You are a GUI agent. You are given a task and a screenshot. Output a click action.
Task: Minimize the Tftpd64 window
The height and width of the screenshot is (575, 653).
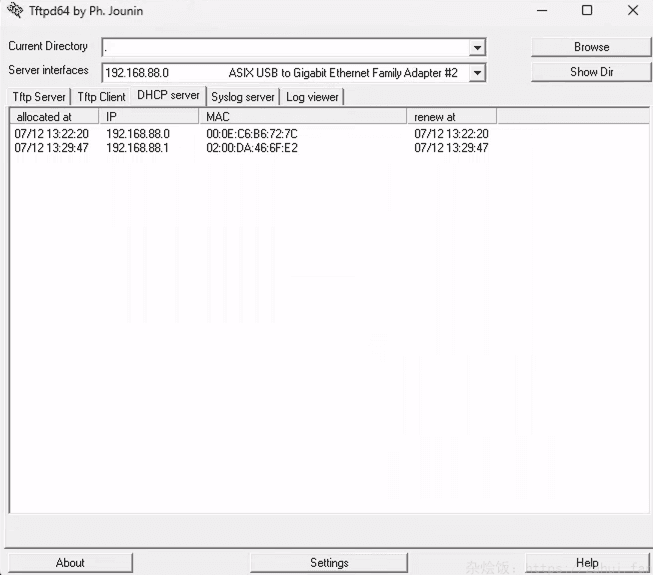(x=541, y=11)
